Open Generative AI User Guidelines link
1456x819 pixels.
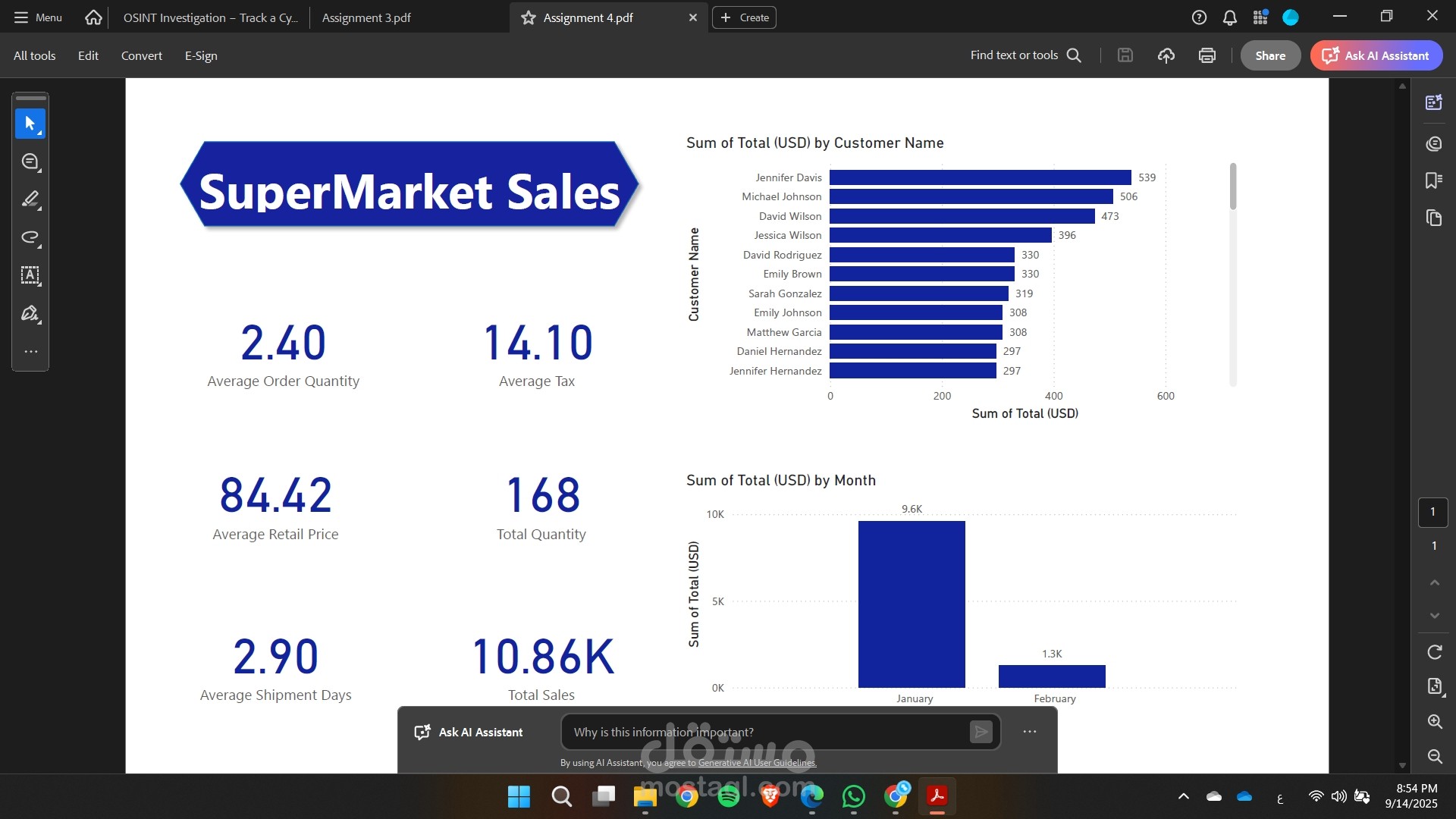[757, 763]
